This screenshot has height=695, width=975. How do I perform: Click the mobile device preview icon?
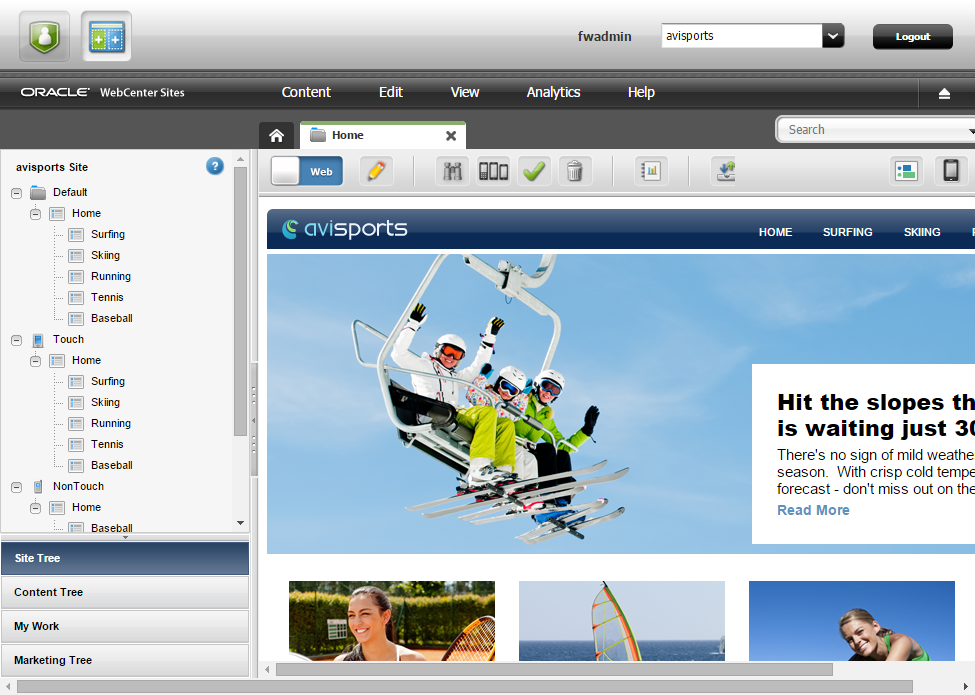click(x=951, y=171)
